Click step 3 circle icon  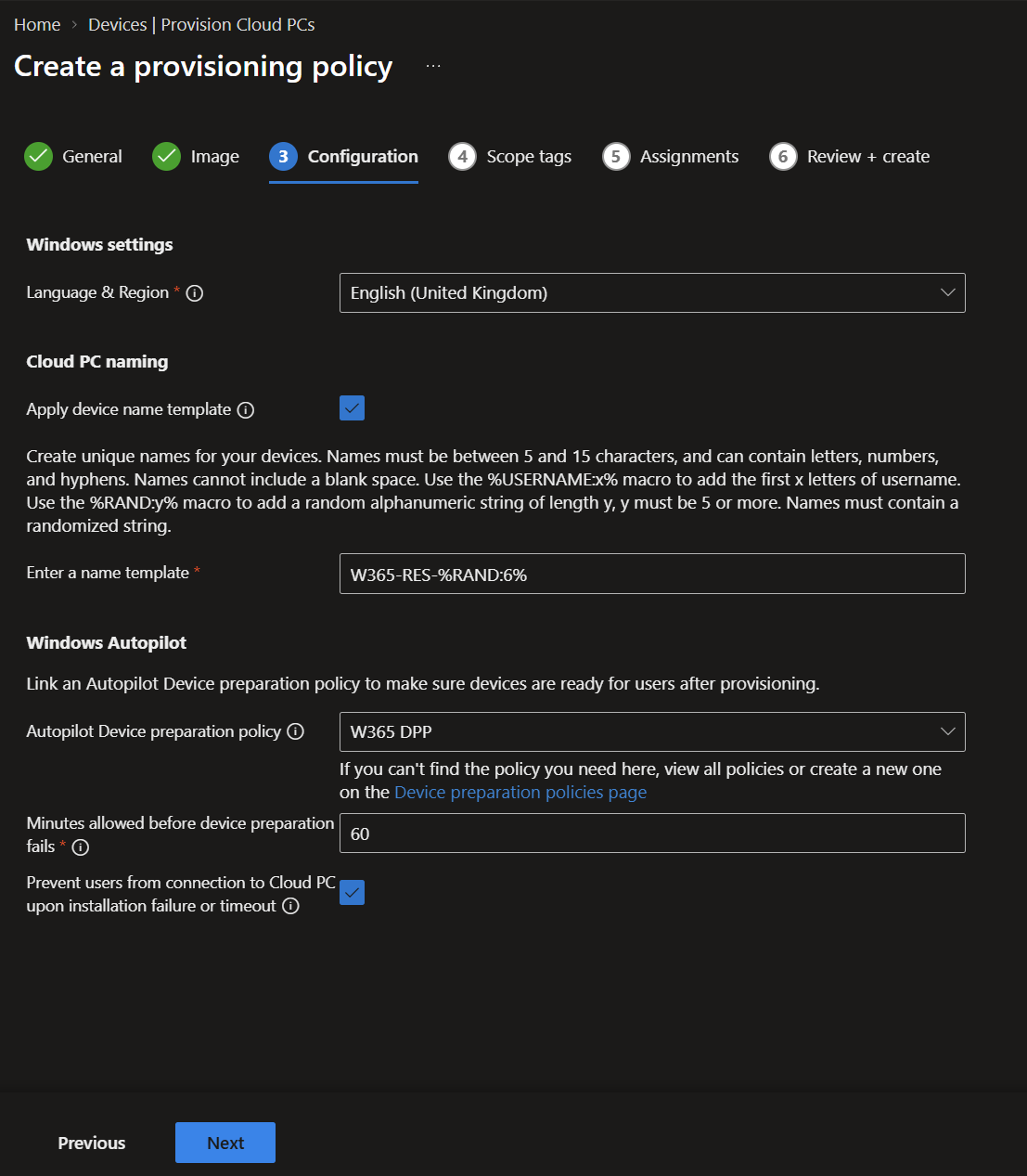283,157
